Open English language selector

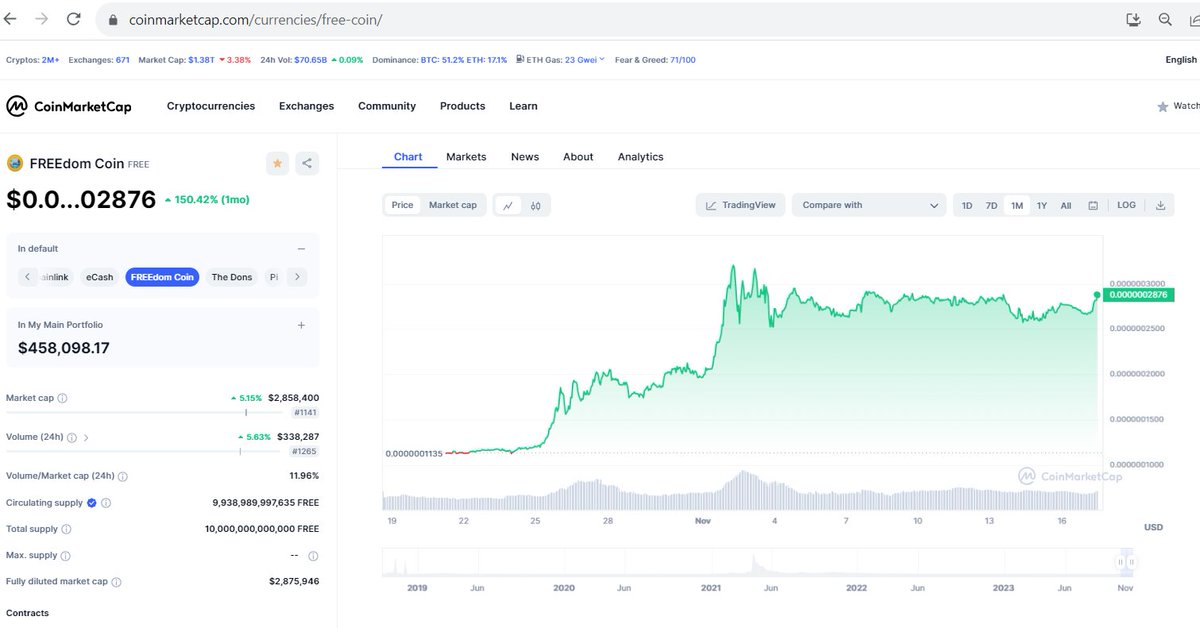click(x=1181, y=60)
